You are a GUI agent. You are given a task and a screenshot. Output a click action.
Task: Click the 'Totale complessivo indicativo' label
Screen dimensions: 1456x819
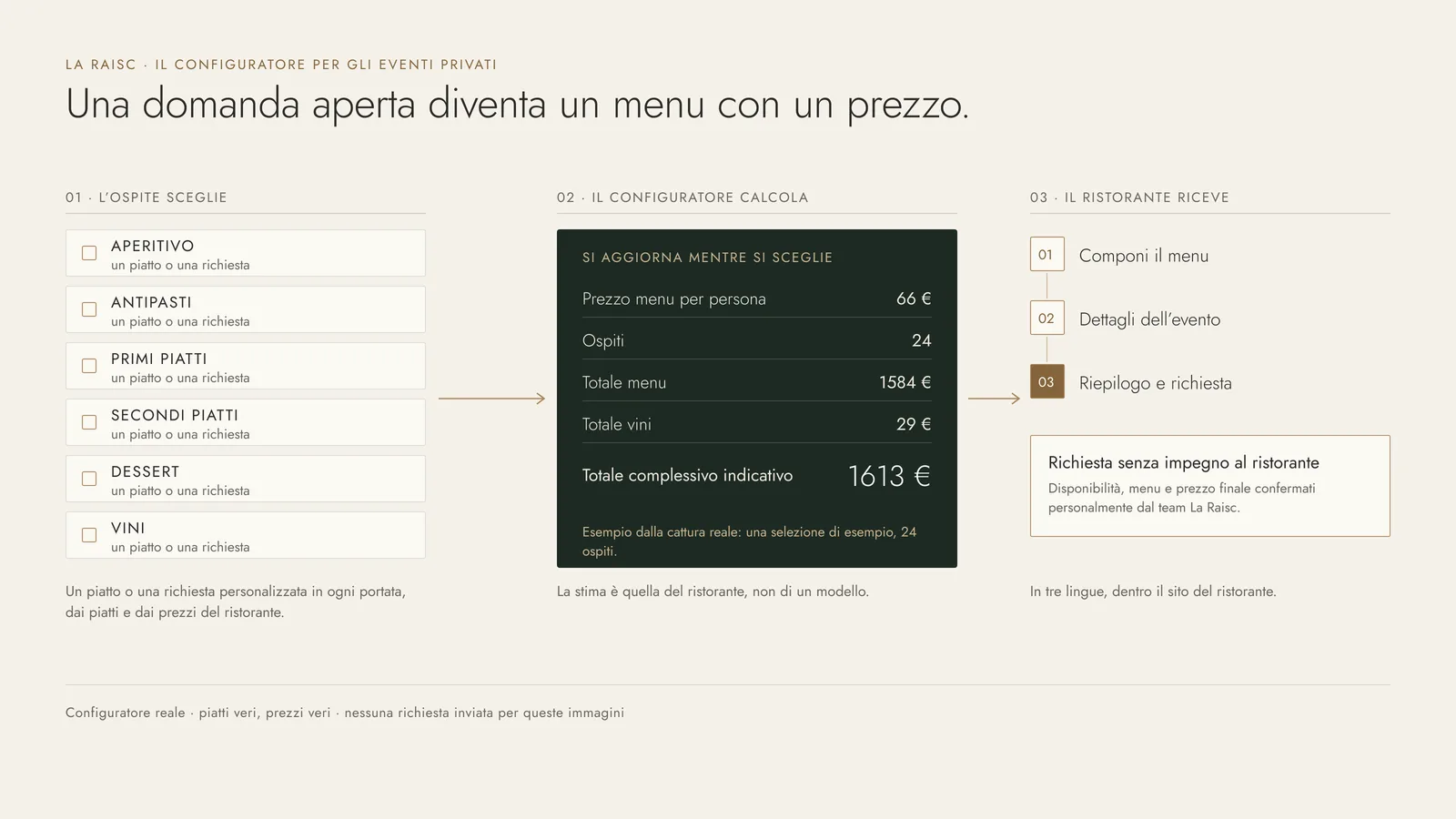coord(688,475)
